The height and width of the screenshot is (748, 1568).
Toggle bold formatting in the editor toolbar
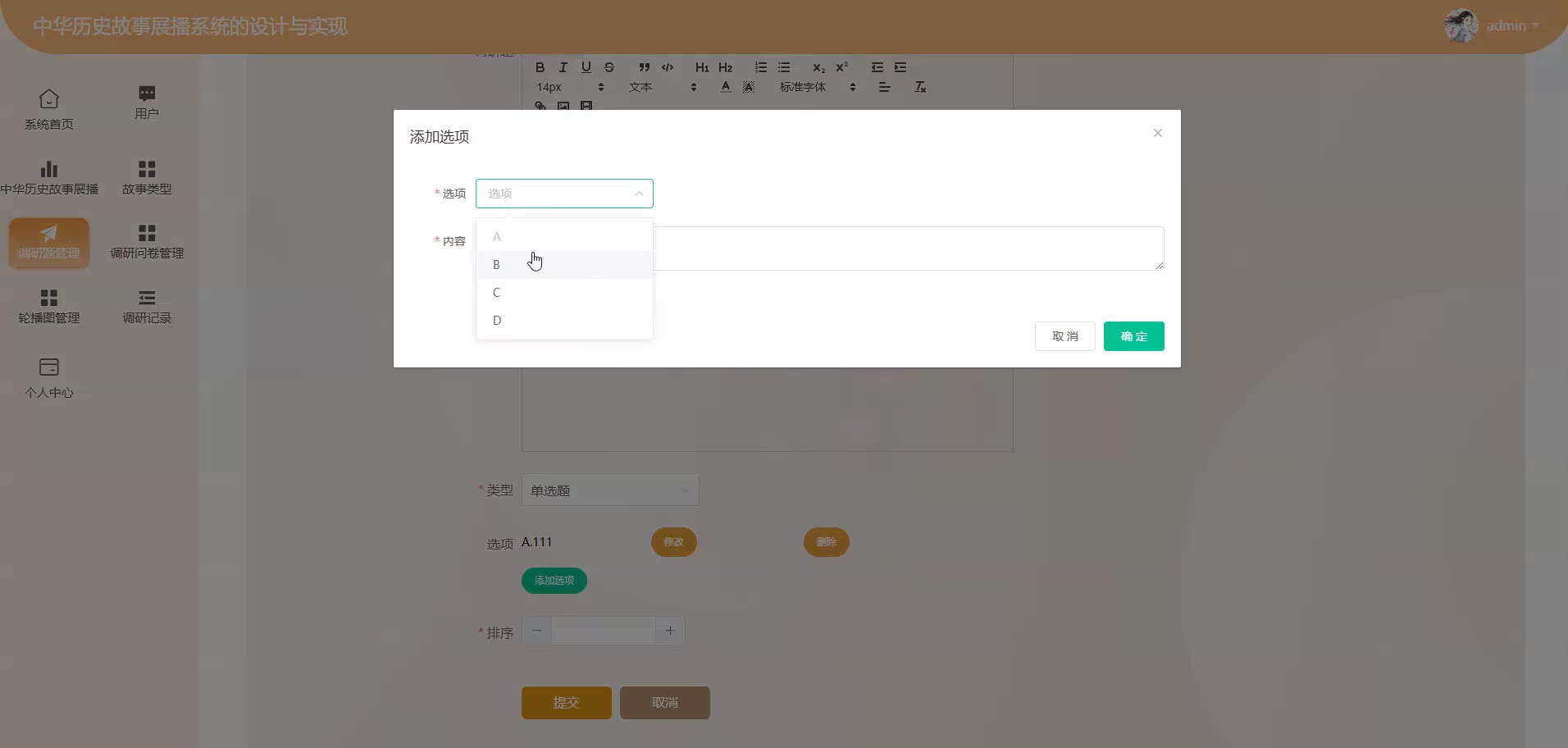[540, 67]
